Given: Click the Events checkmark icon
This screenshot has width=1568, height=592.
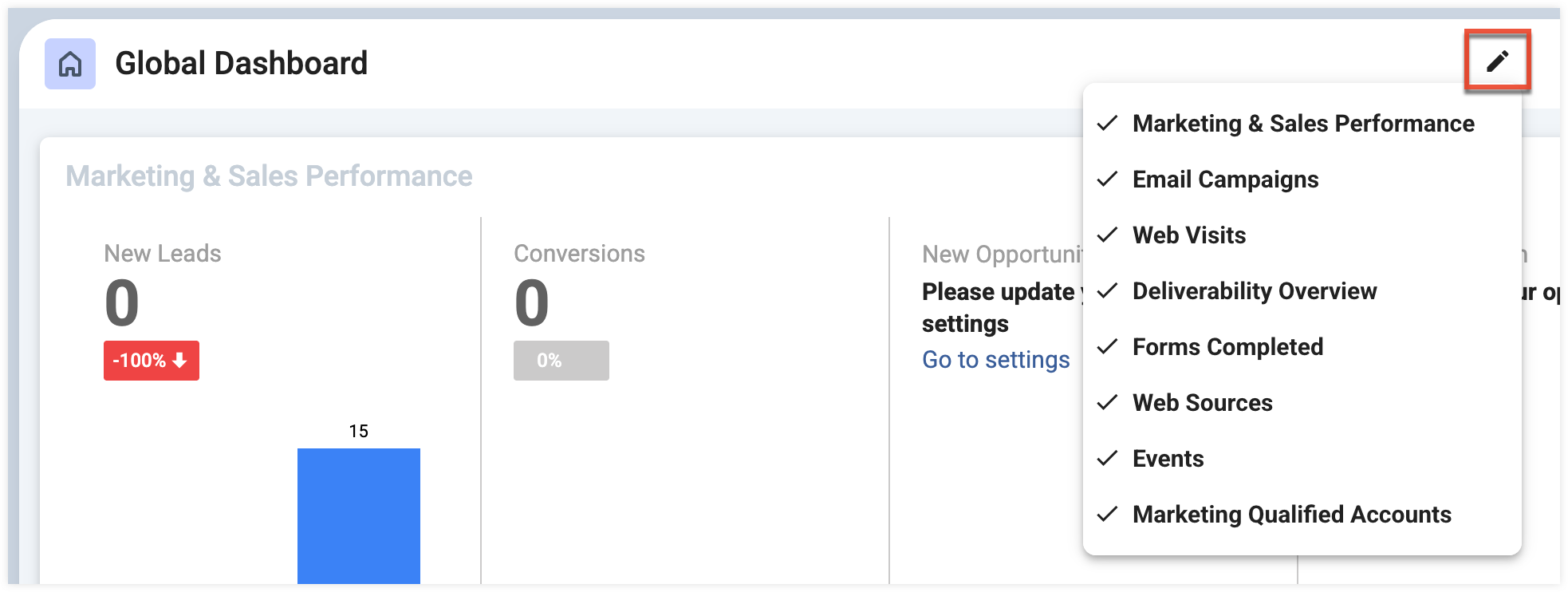Looking at the screenshot, I should (1107, 459).
